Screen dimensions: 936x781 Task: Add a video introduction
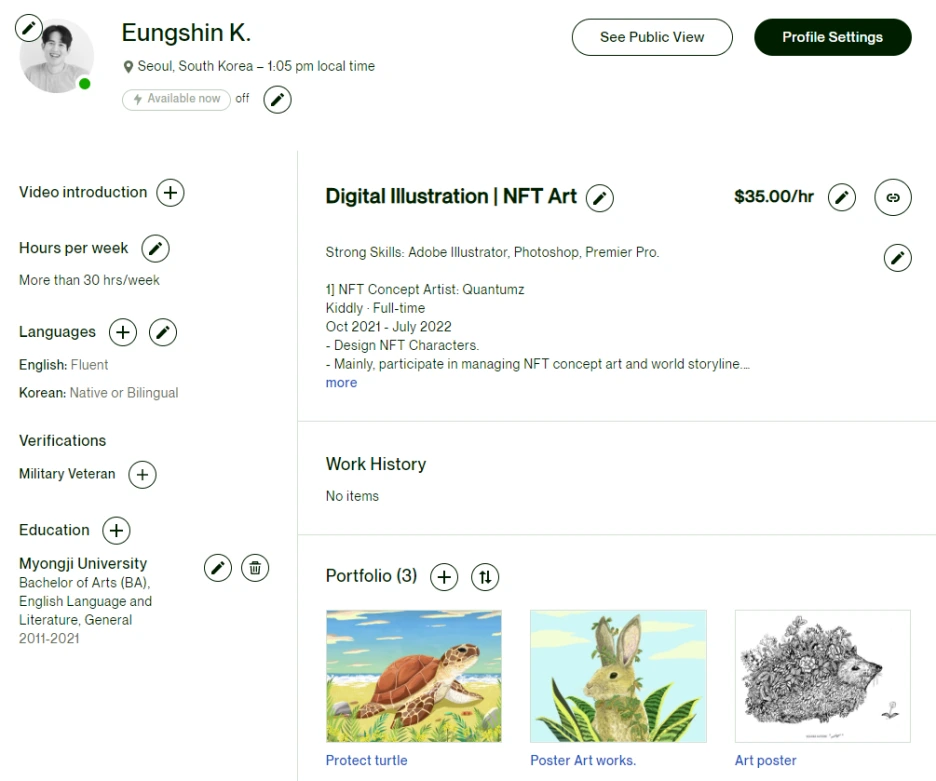click(171, 193)
